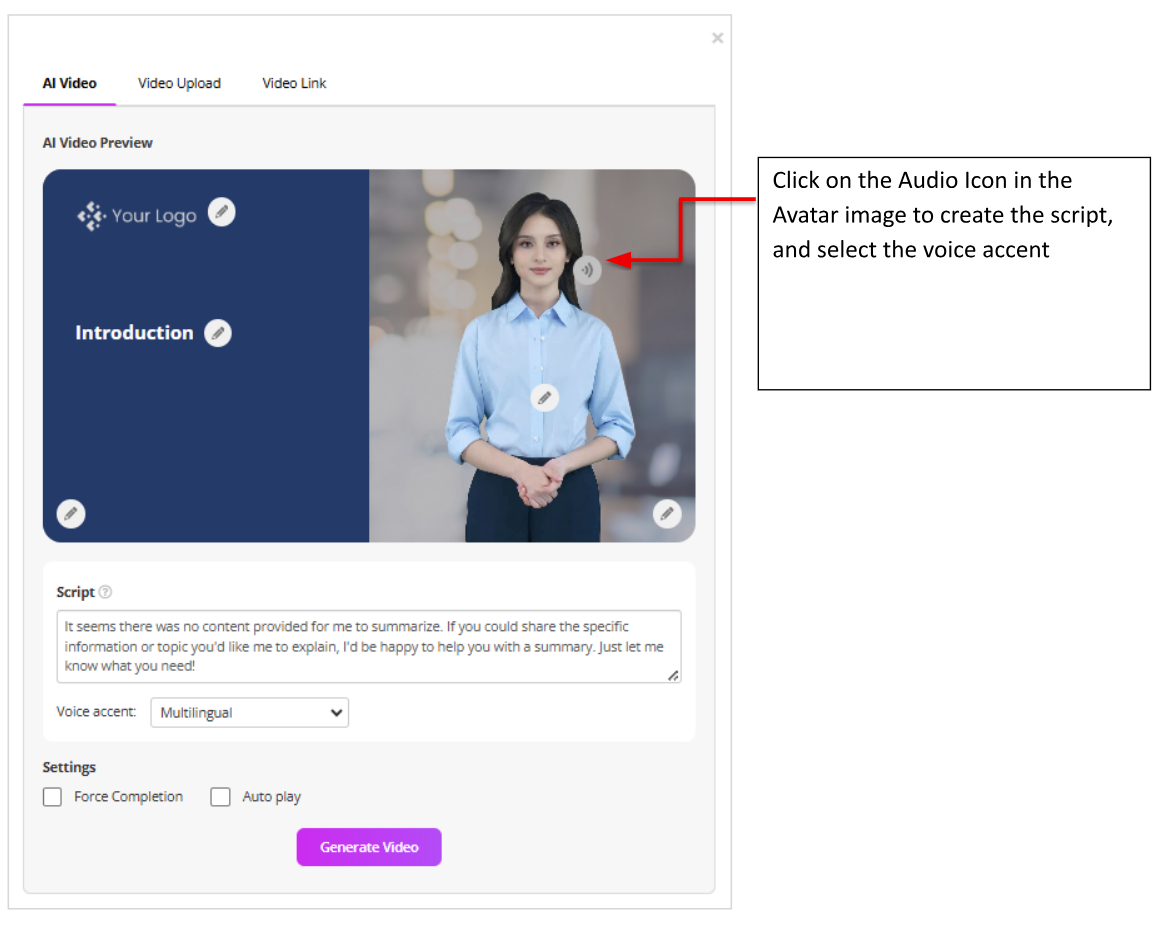Screen dimensions: 1164x925
Task: Click the Settings heading
Action: [x=69, y=767]
